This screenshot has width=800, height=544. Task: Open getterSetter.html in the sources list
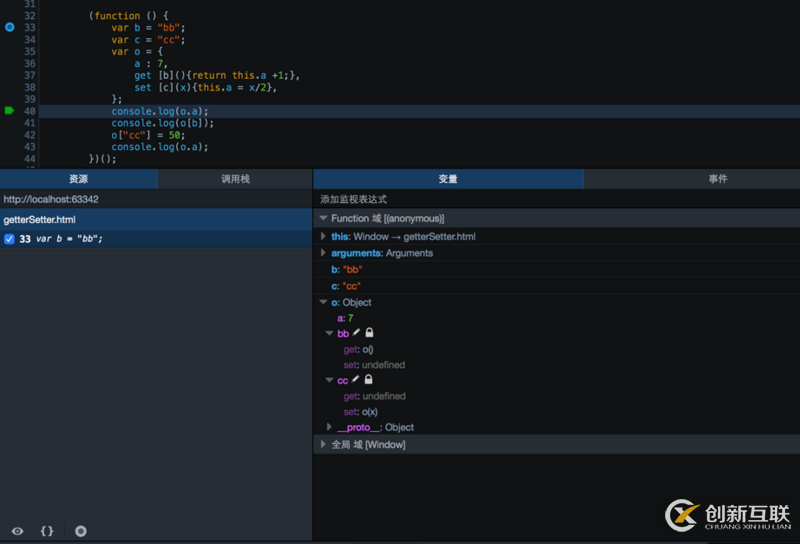[x=40, y=219]
